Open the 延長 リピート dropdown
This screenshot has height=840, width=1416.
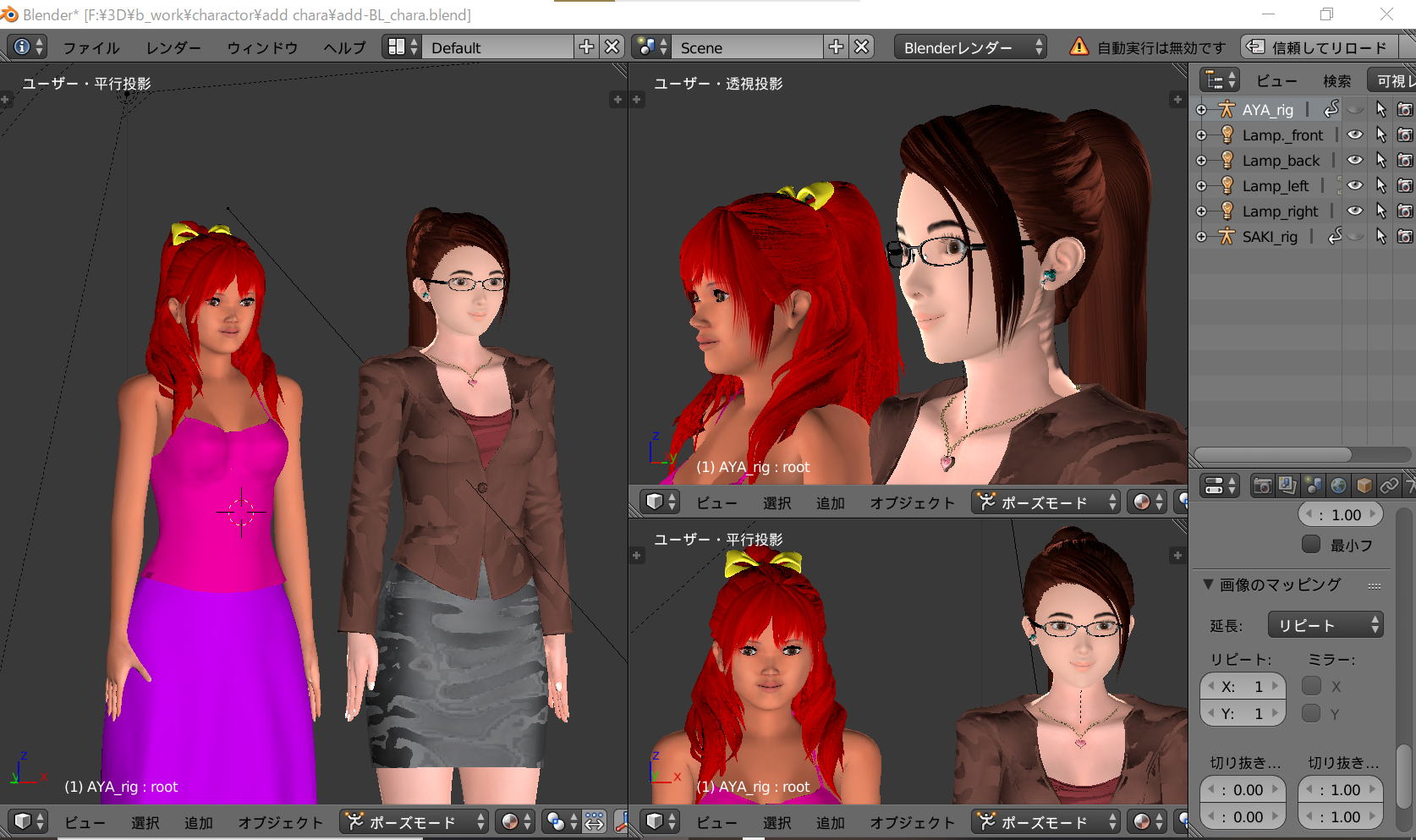click(x=1325, y=625)
